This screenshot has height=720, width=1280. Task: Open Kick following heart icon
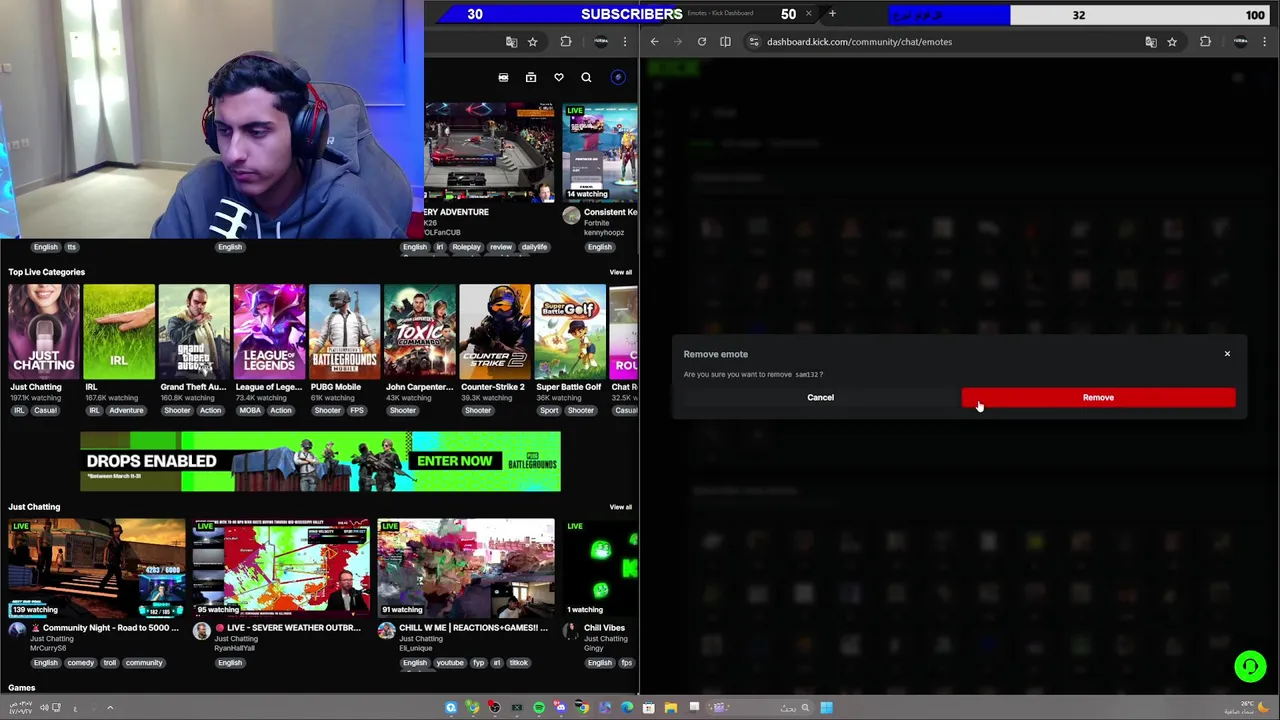coord(559,77)
